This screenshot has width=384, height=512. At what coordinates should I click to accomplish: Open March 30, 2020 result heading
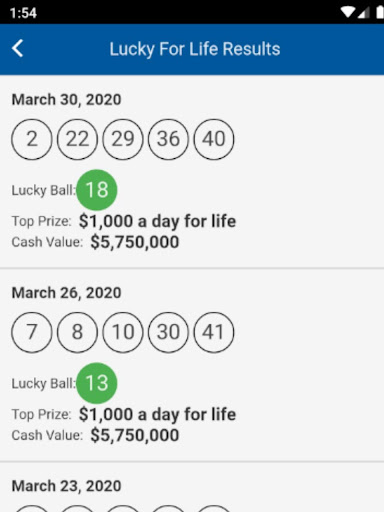66,100
